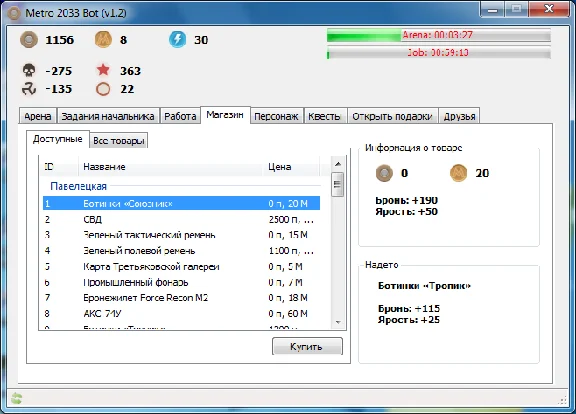Open the Арена tab
This screenshot has height=414, width=576.
37,116
